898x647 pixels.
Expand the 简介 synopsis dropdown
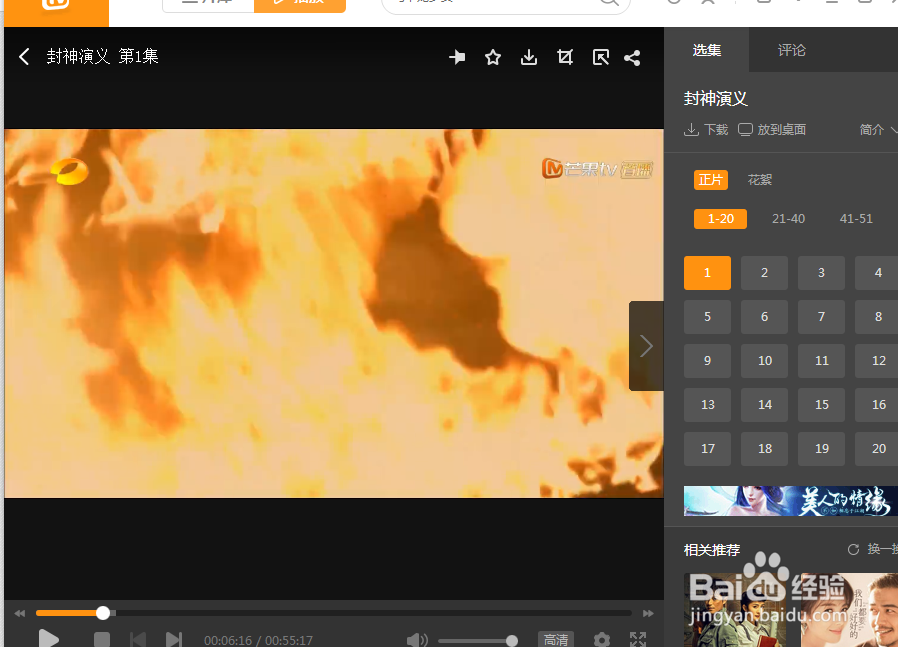tap(878, 130)
